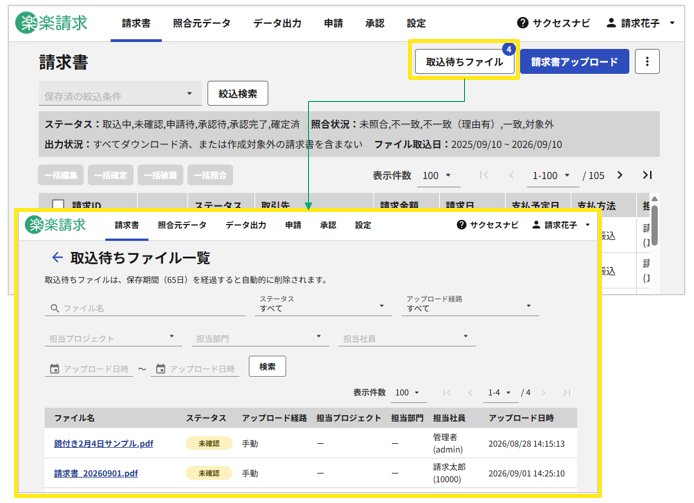Jump to last page in the 請求書 list
Image resolution: width=694 pixels, height=503 pixels.
pyautogui.click(x=647, y=175)
